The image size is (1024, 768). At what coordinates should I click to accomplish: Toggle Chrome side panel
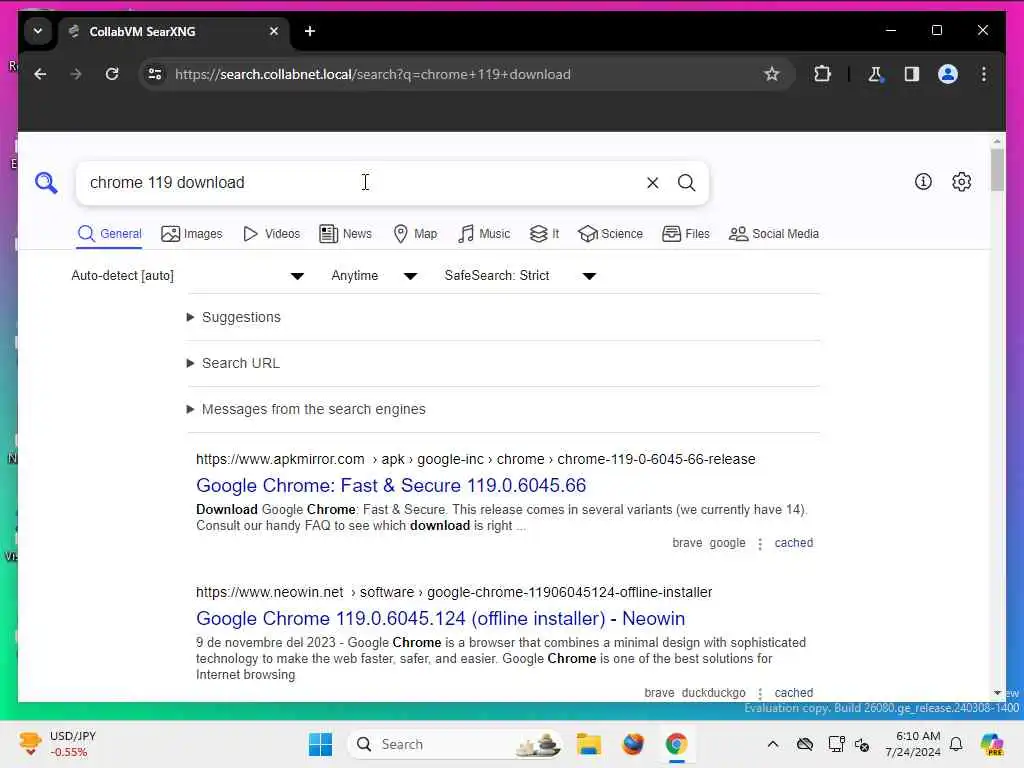(x=912, y=74)
